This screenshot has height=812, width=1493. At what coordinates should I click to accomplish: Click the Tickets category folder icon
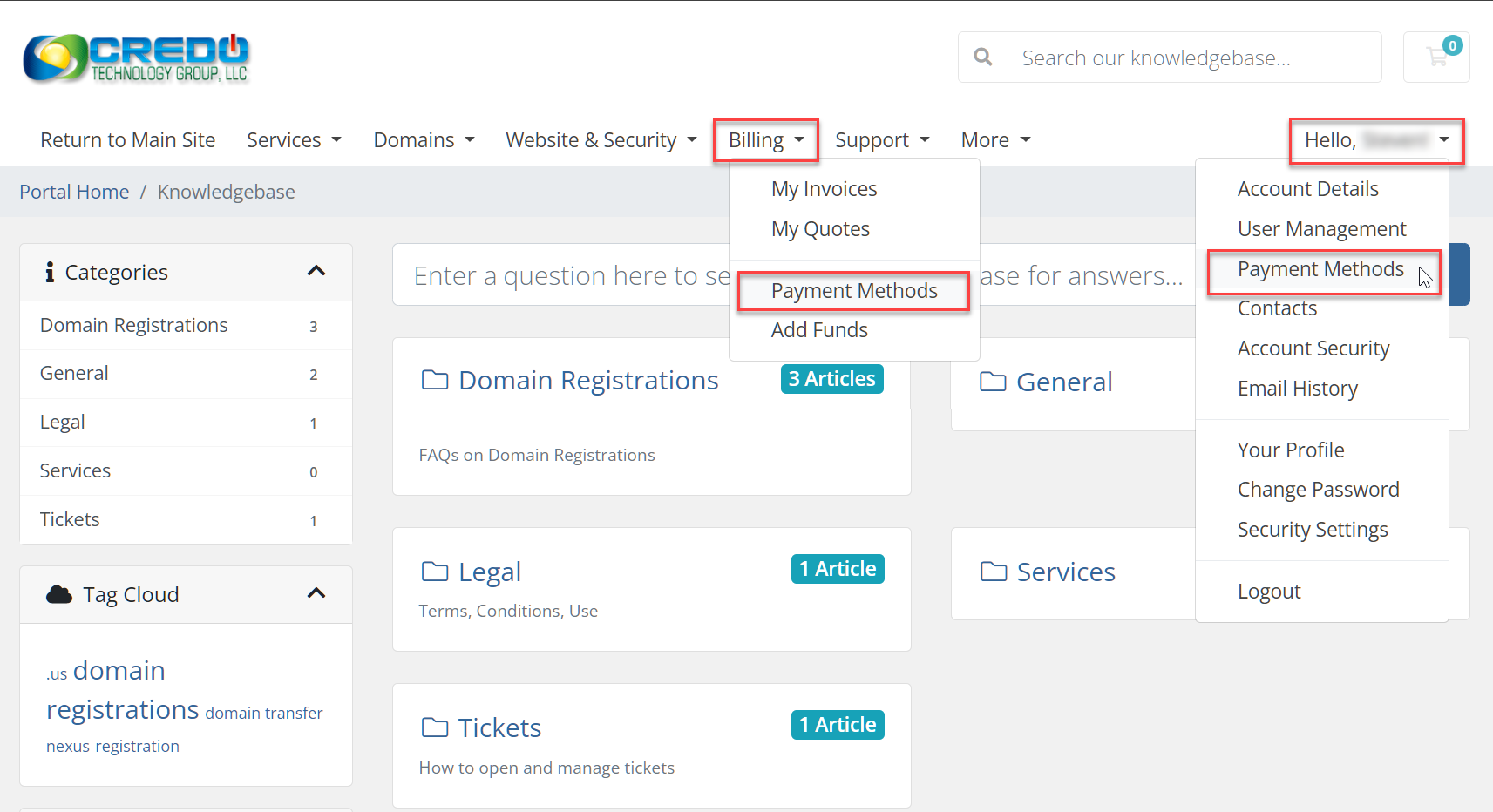[x=434, y=727]
